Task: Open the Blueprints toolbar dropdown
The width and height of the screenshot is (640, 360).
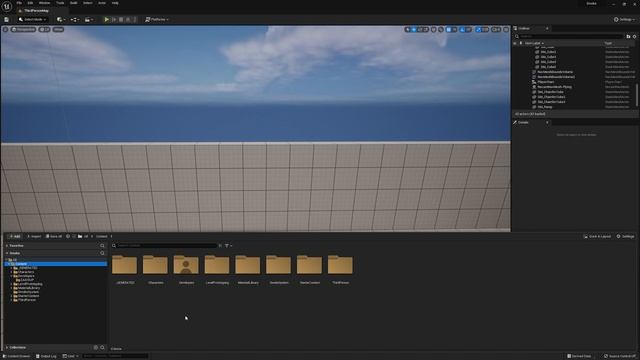Action: 75,20
